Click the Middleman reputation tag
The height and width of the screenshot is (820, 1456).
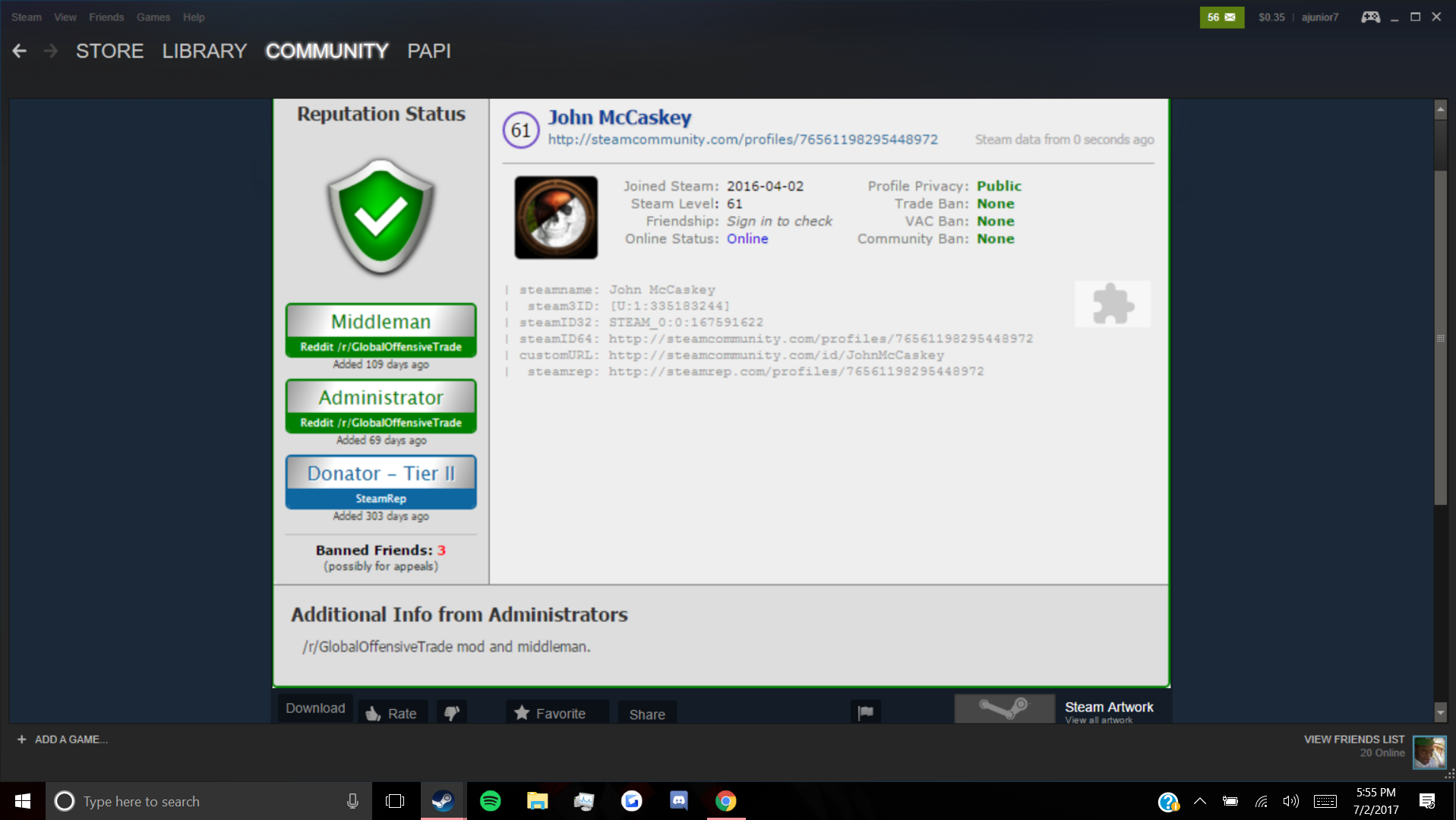tap(381, 330)
